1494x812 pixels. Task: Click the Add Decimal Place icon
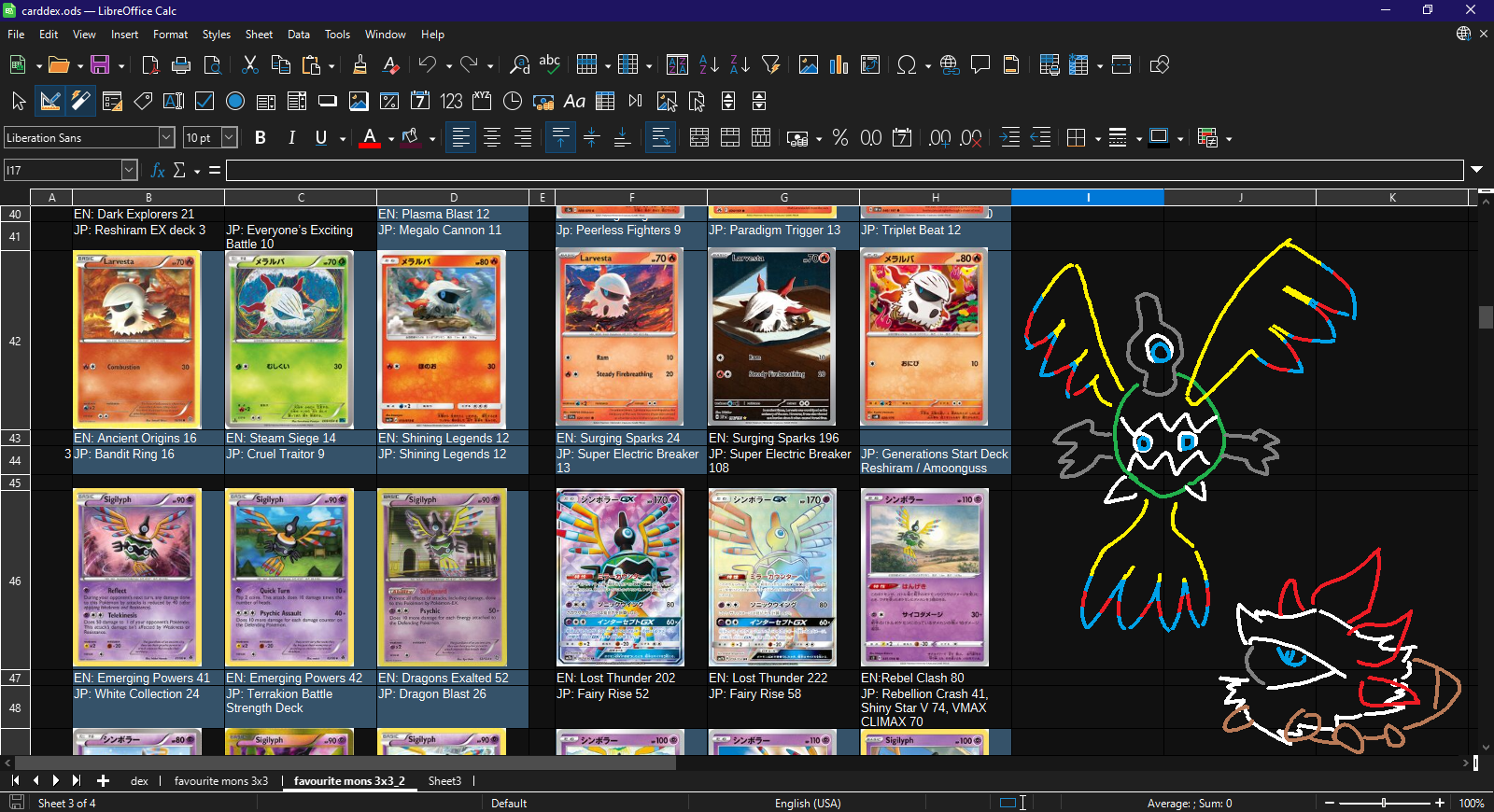pos(940,138)
